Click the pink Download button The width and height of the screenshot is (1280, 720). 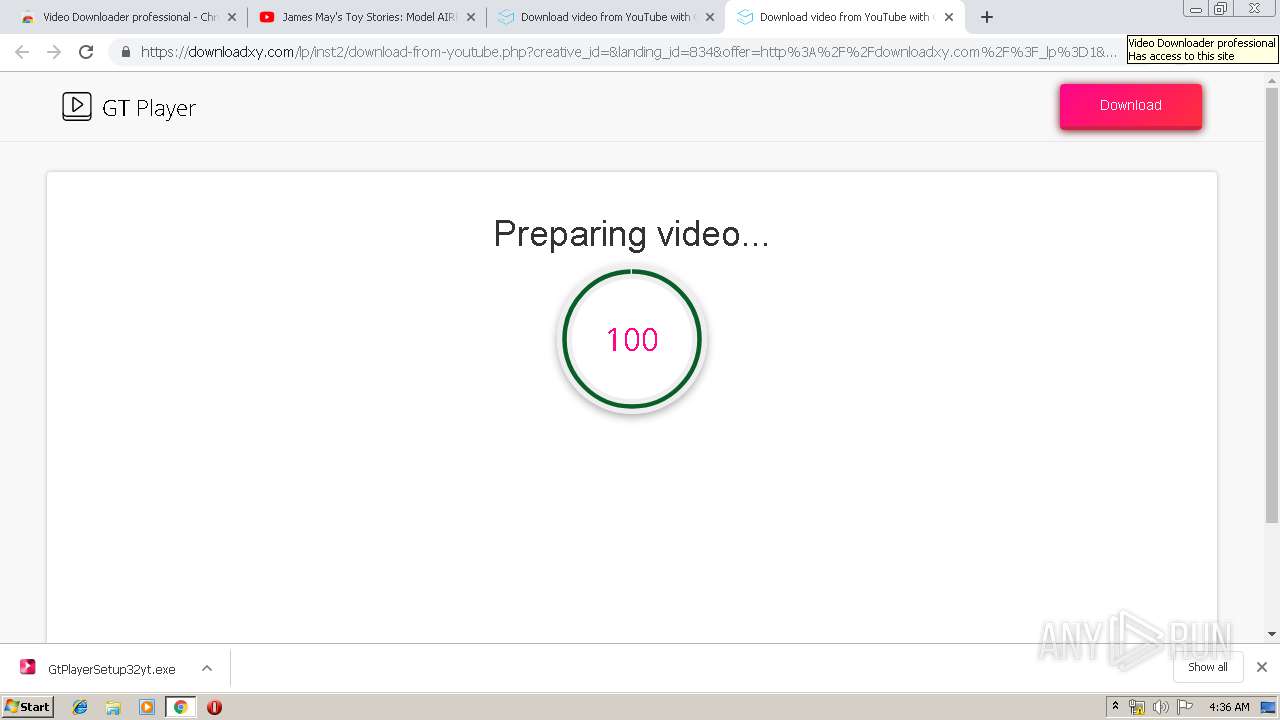(1131, 106)
